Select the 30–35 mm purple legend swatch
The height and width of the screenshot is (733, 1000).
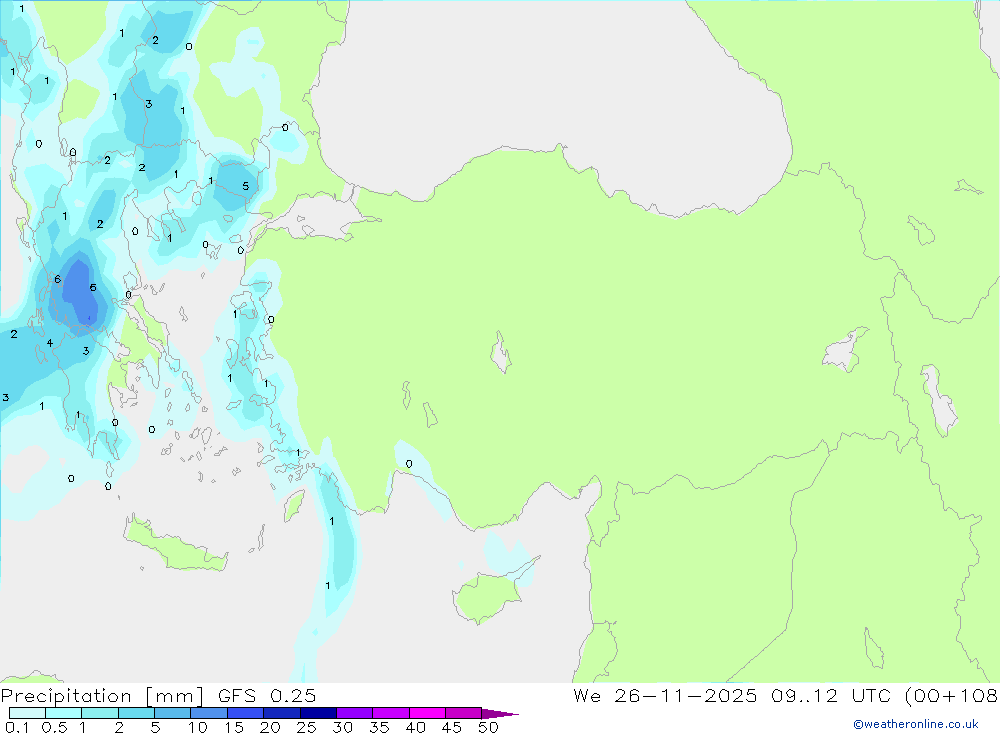tap(355, 713)
